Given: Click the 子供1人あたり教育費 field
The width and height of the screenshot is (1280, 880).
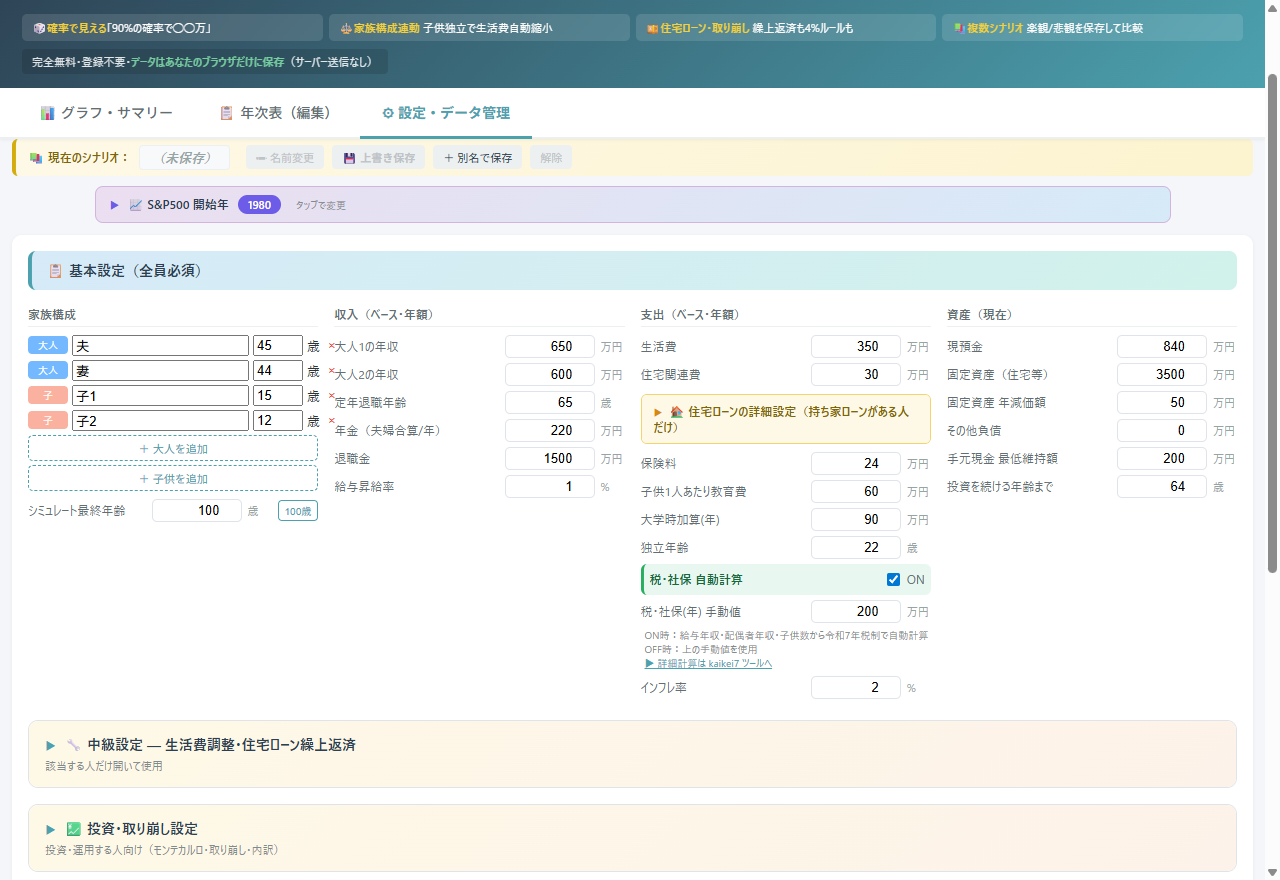Looking at the screenshot, I should (856, 492).
